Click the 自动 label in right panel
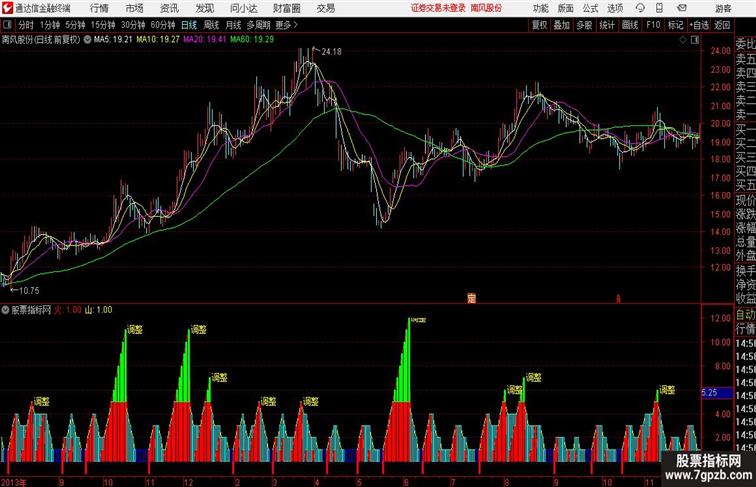The image size is (756, 487). point(745,315)
